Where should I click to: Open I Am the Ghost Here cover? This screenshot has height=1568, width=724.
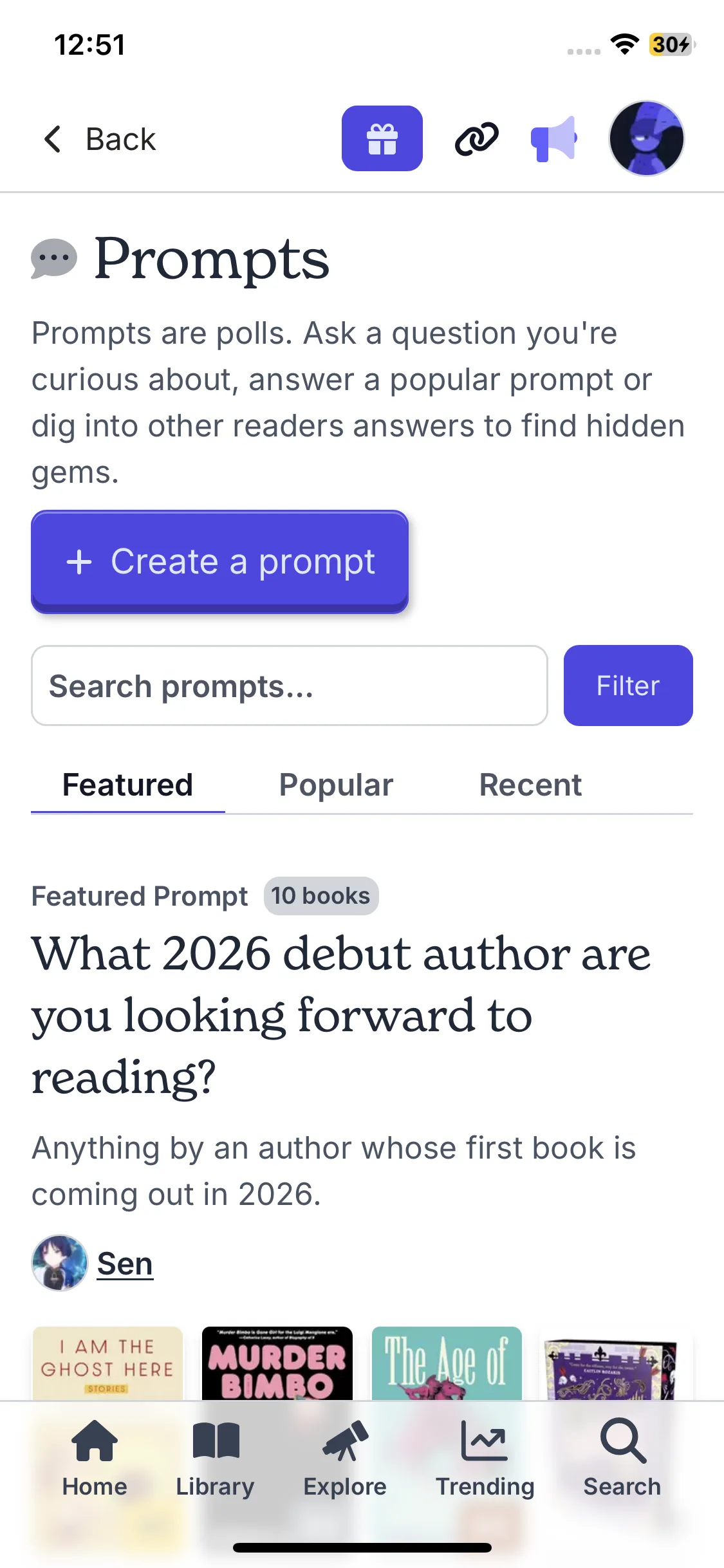click(x=107, y=1363)
